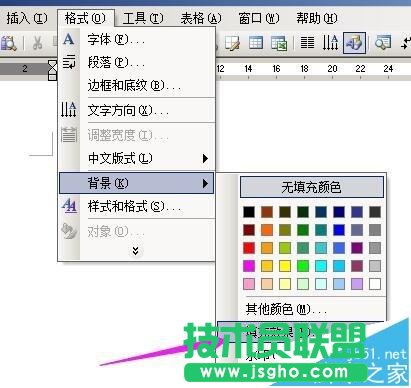This screenshot has width=411, height=388.
Task: Click ruler mark labeled 20
Action: click(332, 69)
